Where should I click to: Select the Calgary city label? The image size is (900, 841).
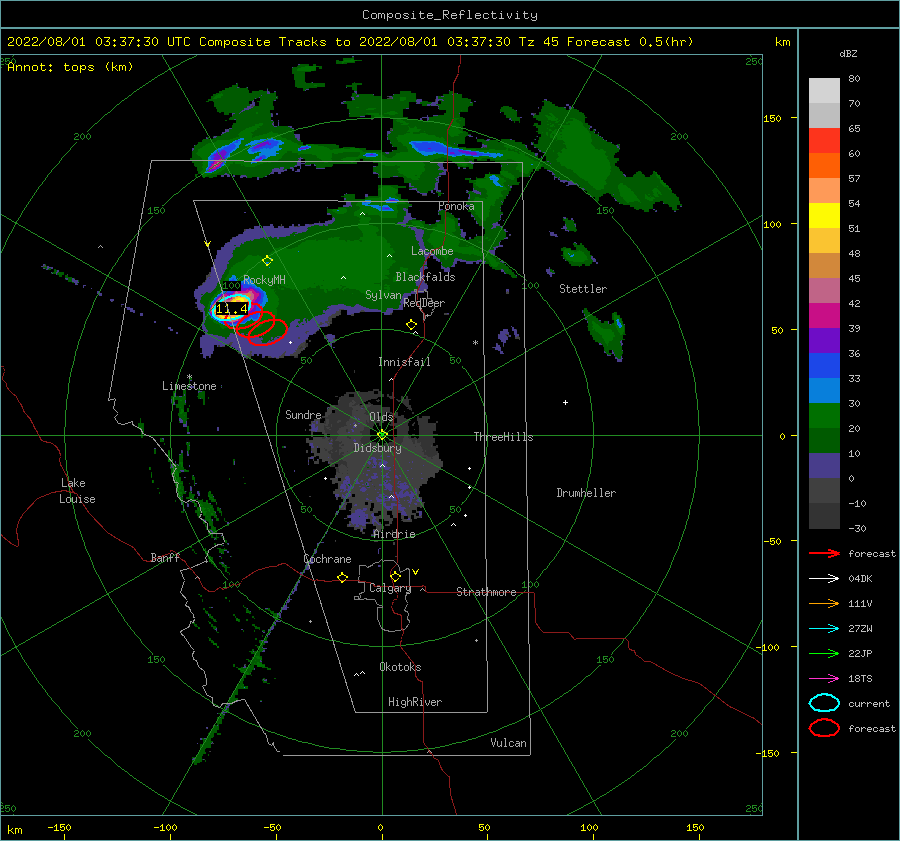click(x=390, y=588)
